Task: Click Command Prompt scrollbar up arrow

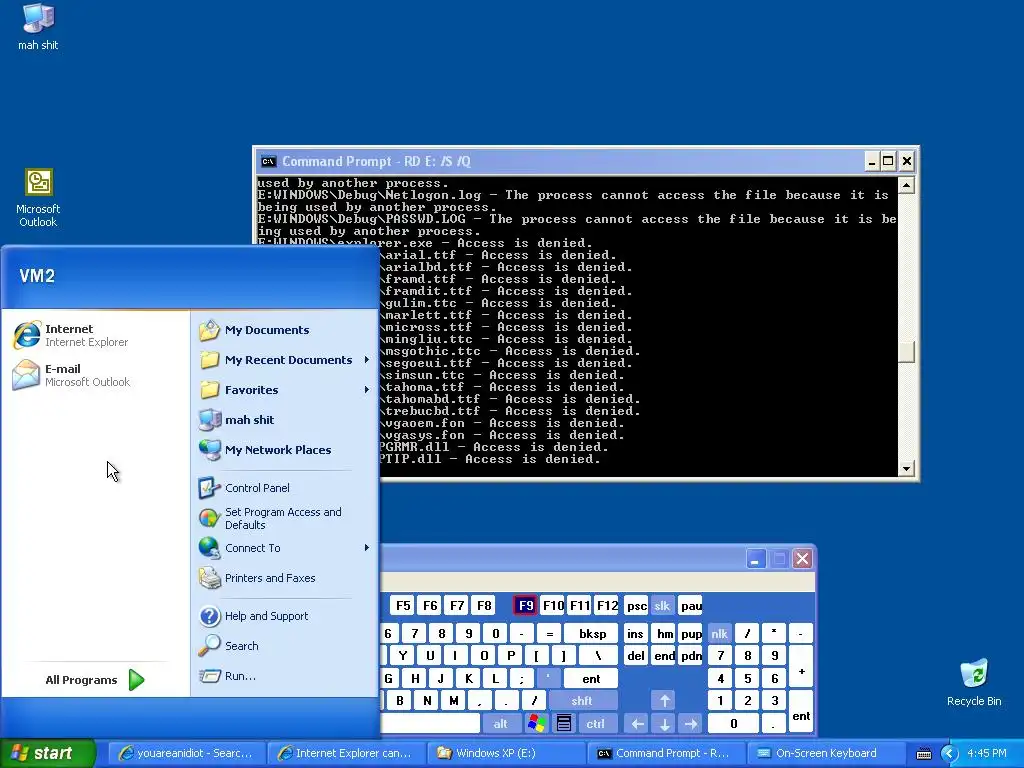Action: pos(906,185)
